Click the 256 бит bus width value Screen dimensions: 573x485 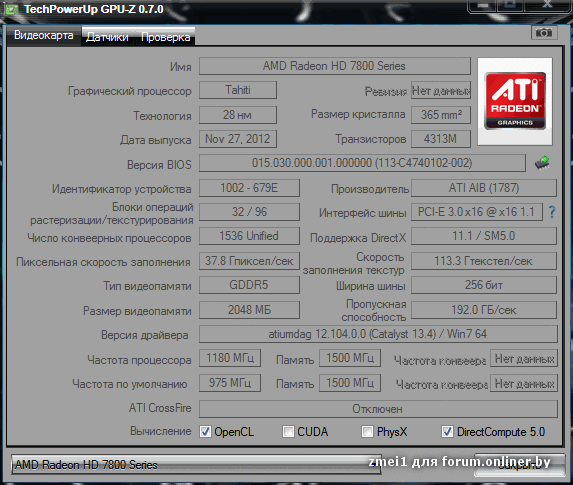484,285
